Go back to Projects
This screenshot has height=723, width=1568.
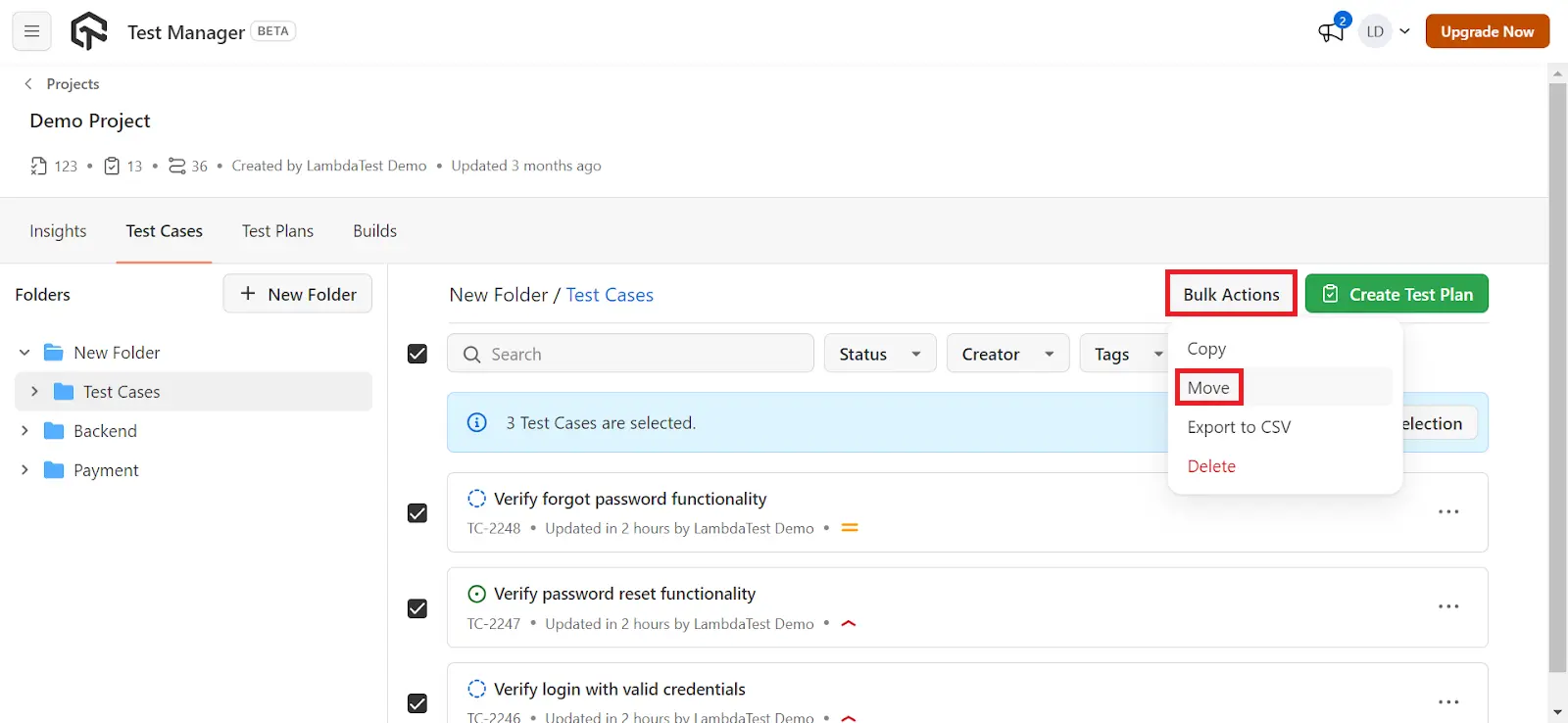pyautogui.click(x=73, y=84)
